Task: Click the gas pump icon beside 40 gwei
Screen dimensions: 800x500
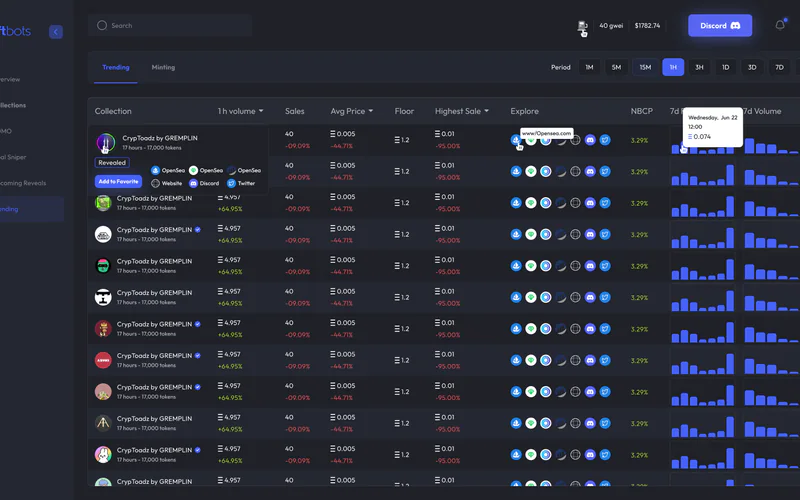Action: point(582,26)
